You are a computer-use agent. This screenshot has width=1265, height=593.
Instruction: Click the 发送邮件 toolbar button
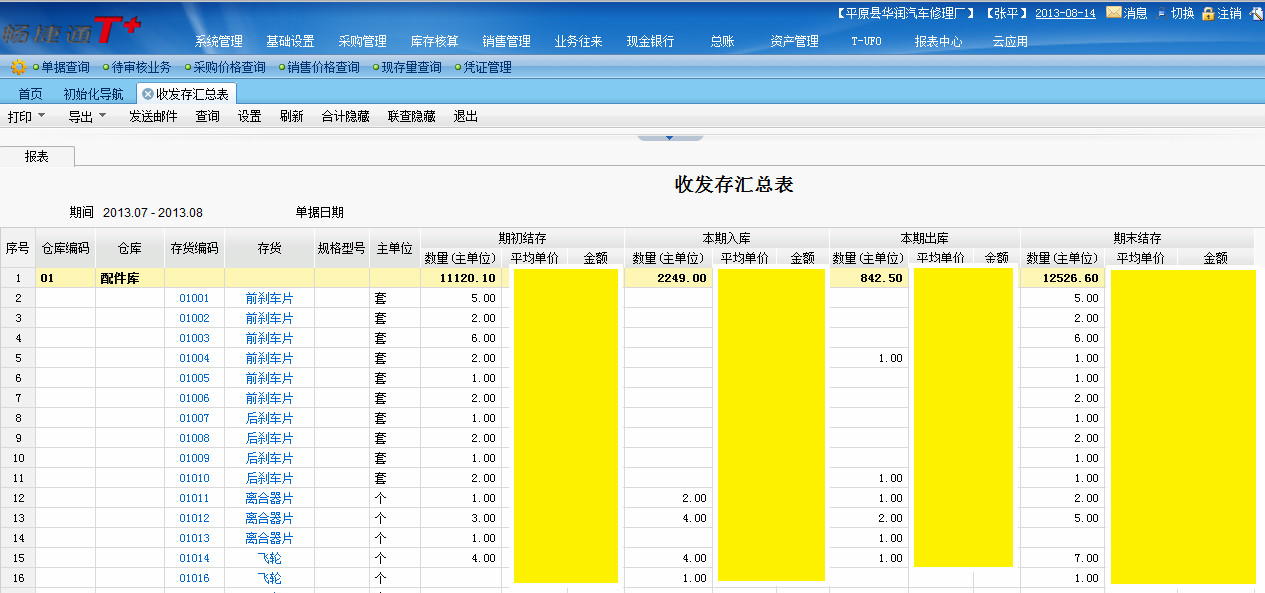pos(153,116)
